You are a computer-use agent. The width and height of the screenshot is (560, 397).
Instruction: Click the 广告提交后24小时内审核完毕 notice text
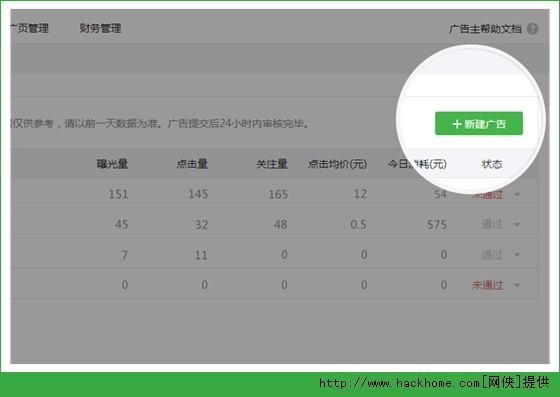point(238,124)
